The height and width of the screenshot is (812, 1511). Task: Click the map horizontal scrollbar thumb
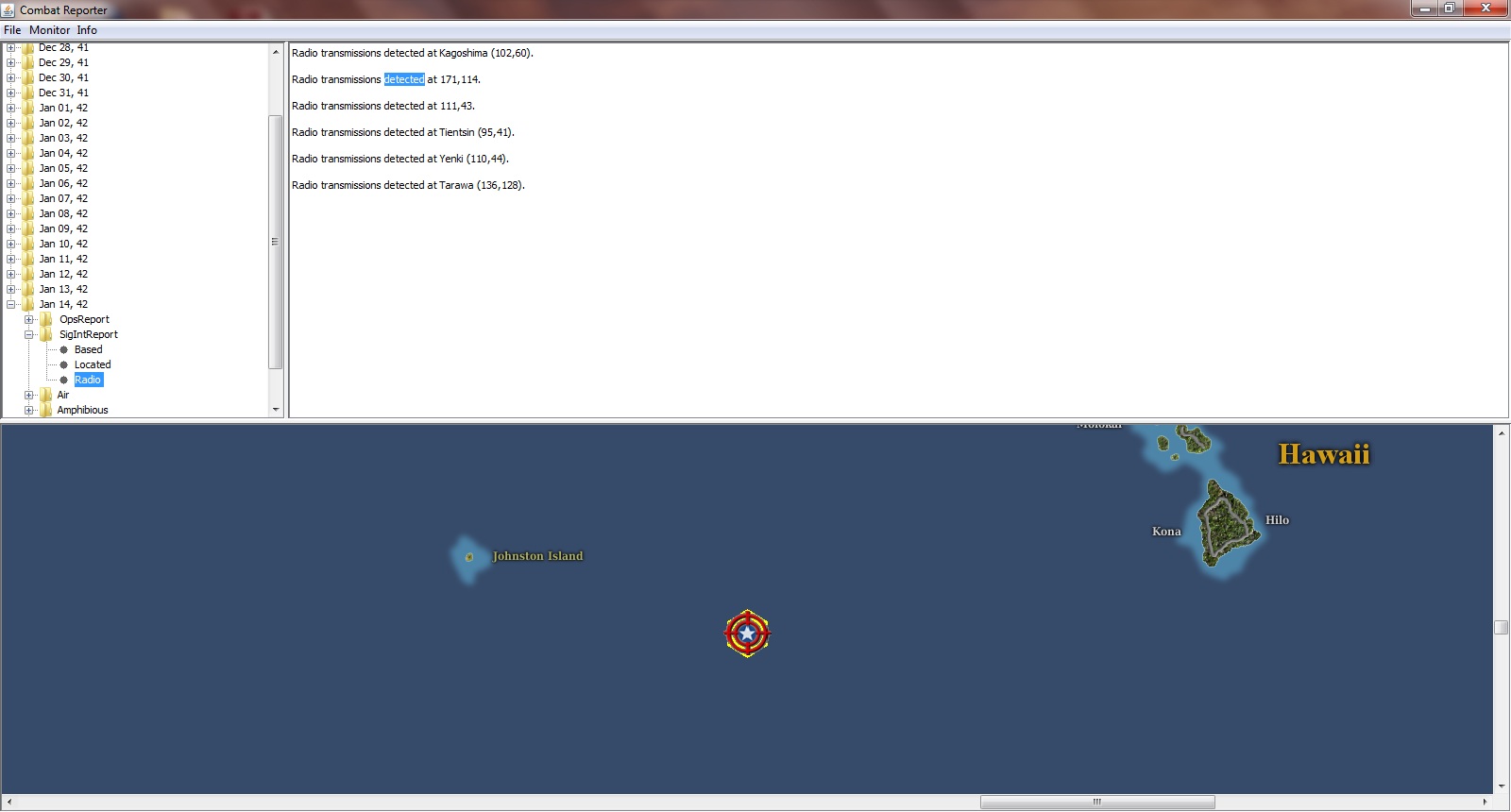click(x=1097, y=803)
